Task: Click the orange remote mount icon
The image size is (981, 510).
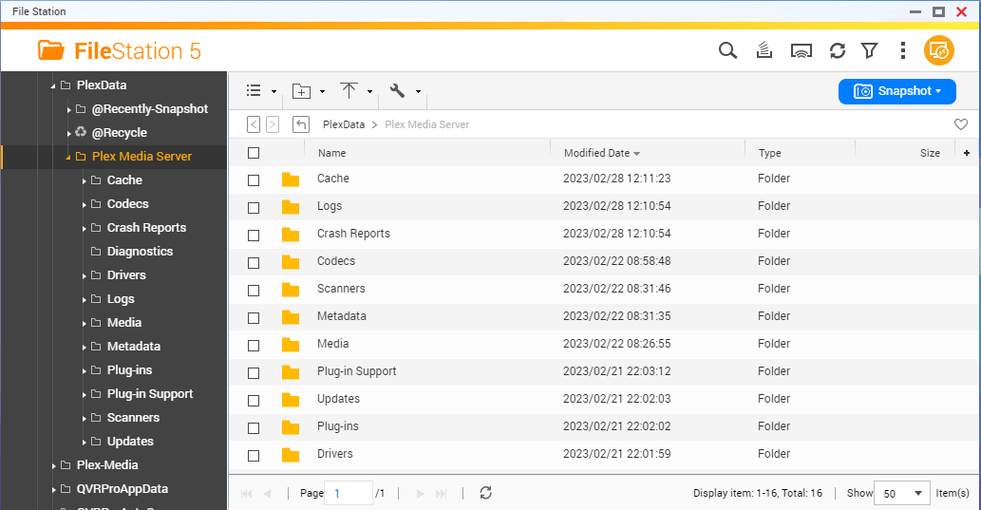Action: tap(939, 51)
